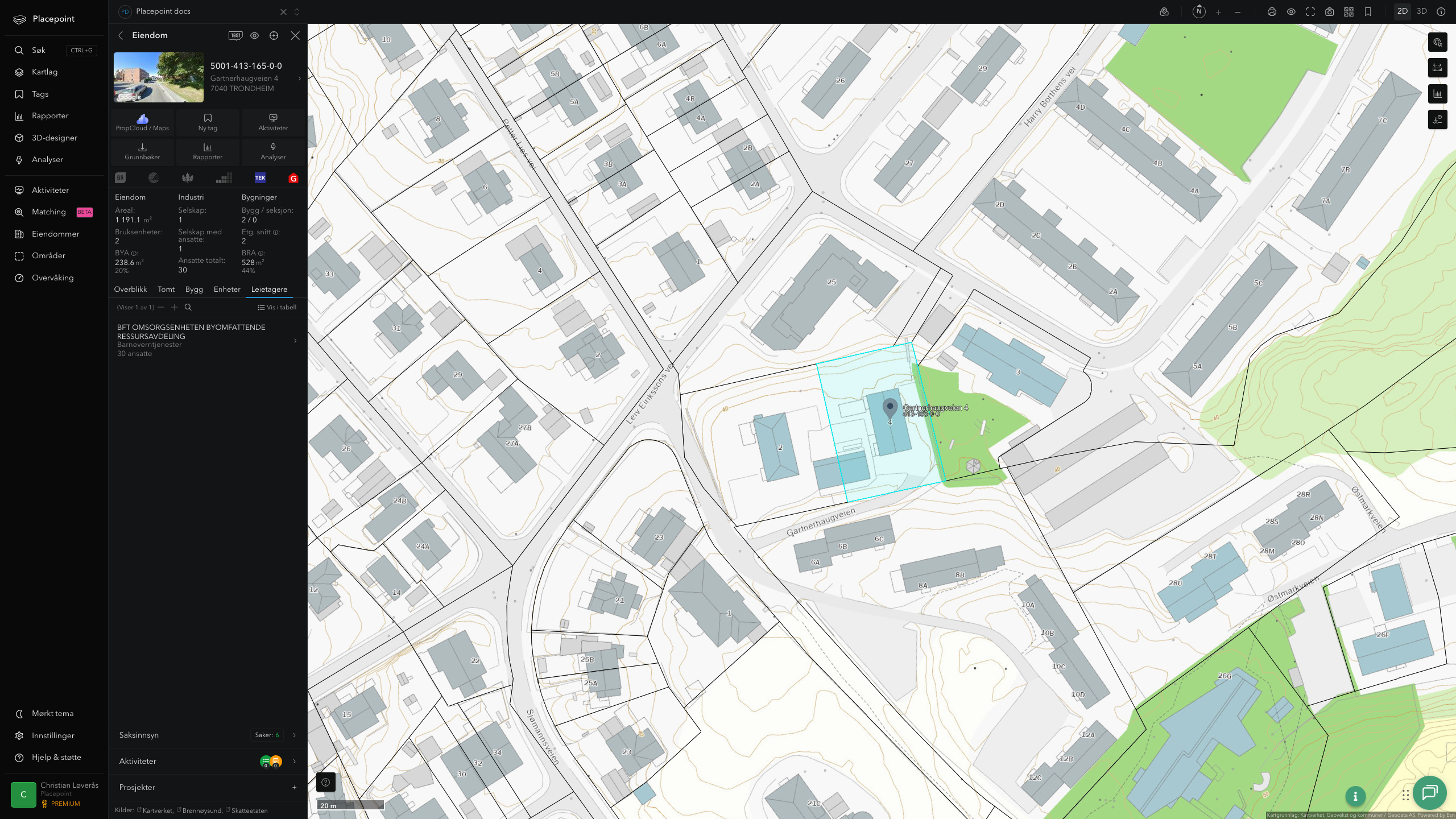
Task: Click the leaf crest icon
Action: [x=188, y=178]
